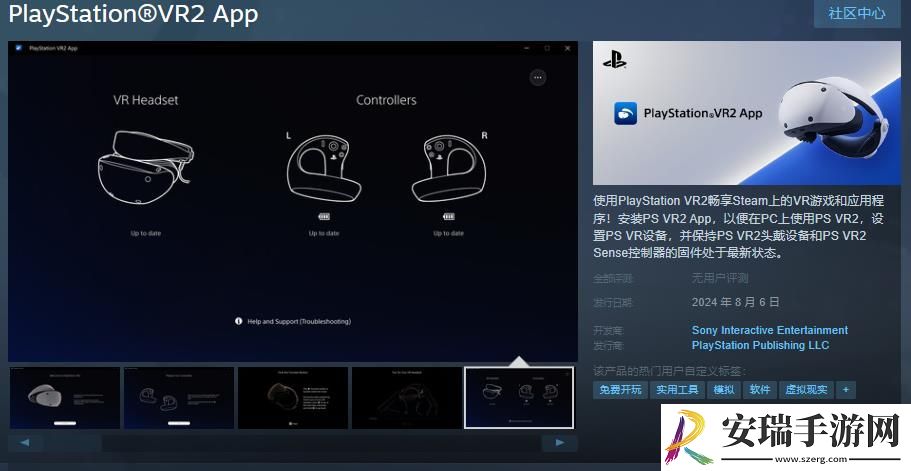Select the 实用工具 tag

677,390
